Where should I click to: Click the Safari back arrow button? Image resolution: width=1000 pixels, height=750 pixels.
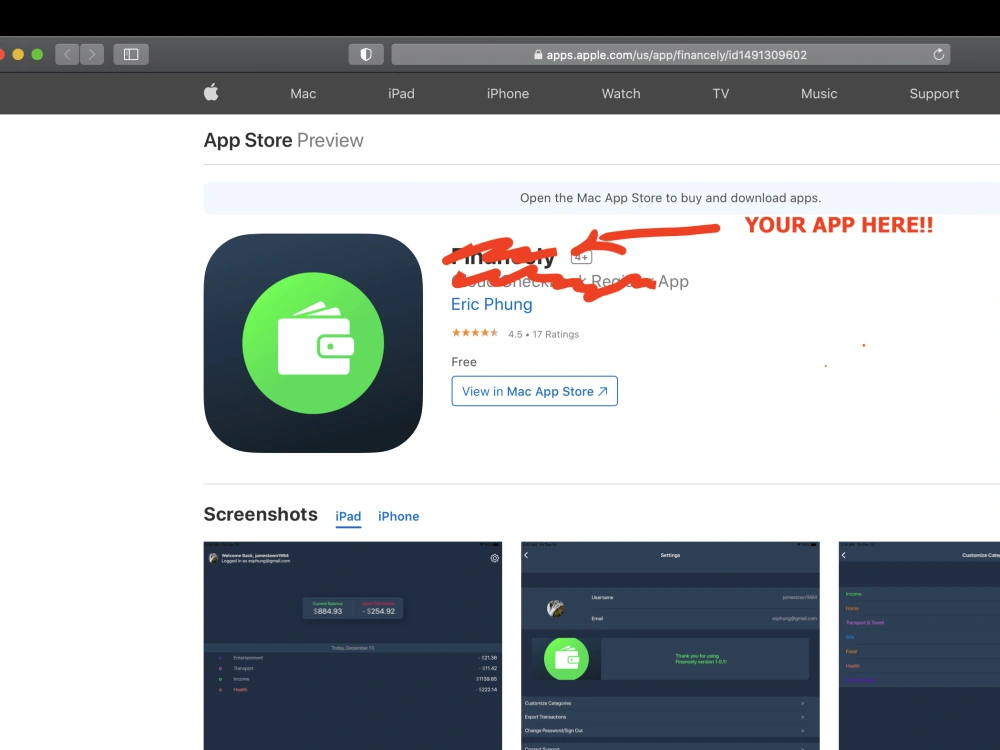tap(67, 54)
